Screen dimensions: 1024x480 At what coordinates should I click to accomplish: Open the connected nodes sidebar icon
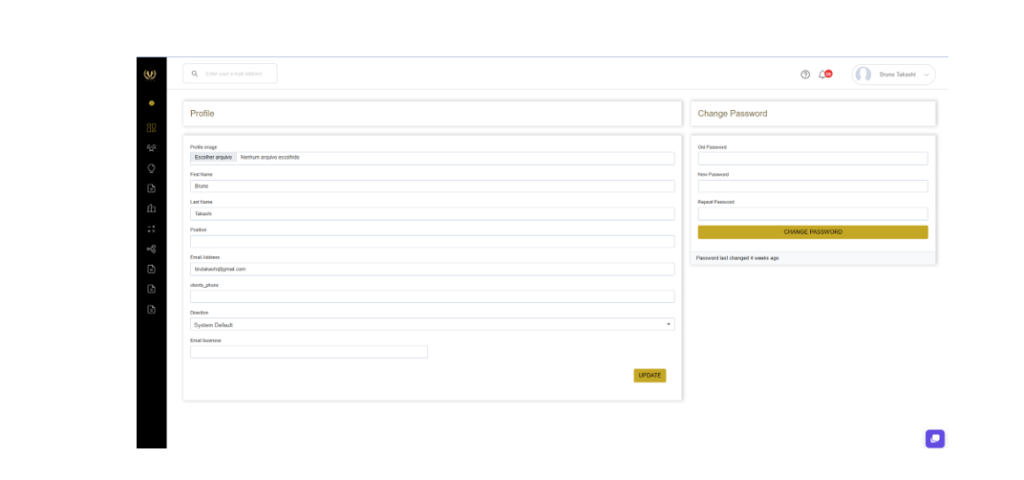pyautogui.click(x=151, y=249)
